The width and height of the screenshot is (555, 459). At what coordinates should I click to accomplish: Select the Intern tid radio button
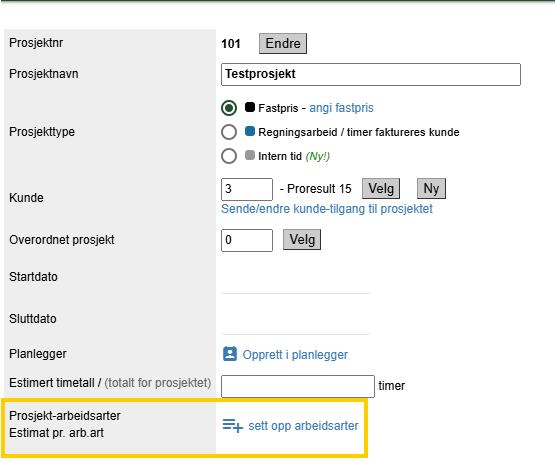pyautogui.click(x=229, y=156)
